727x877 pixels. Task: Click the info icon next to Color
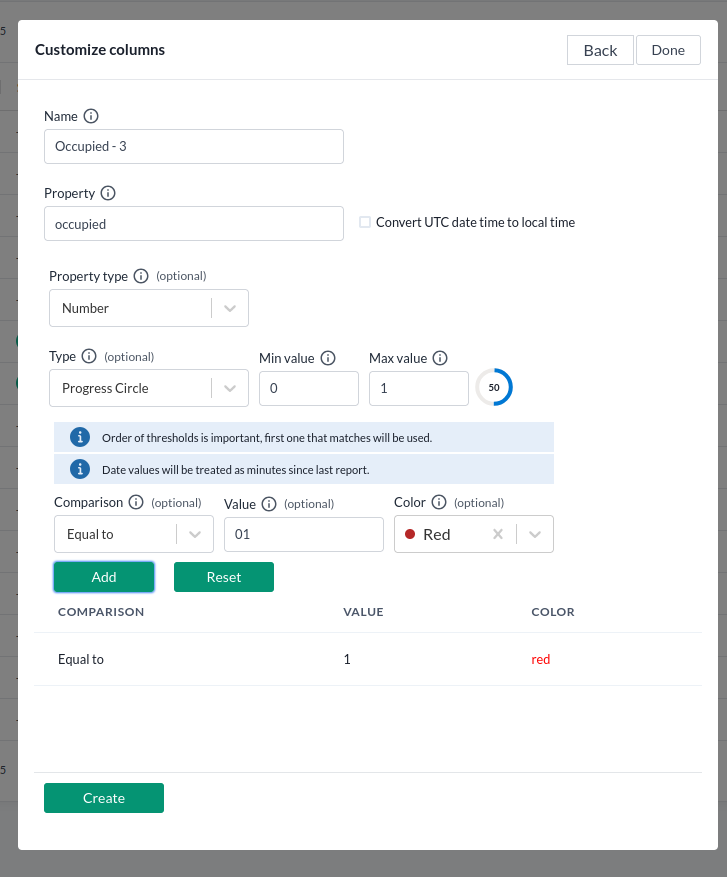439,503
